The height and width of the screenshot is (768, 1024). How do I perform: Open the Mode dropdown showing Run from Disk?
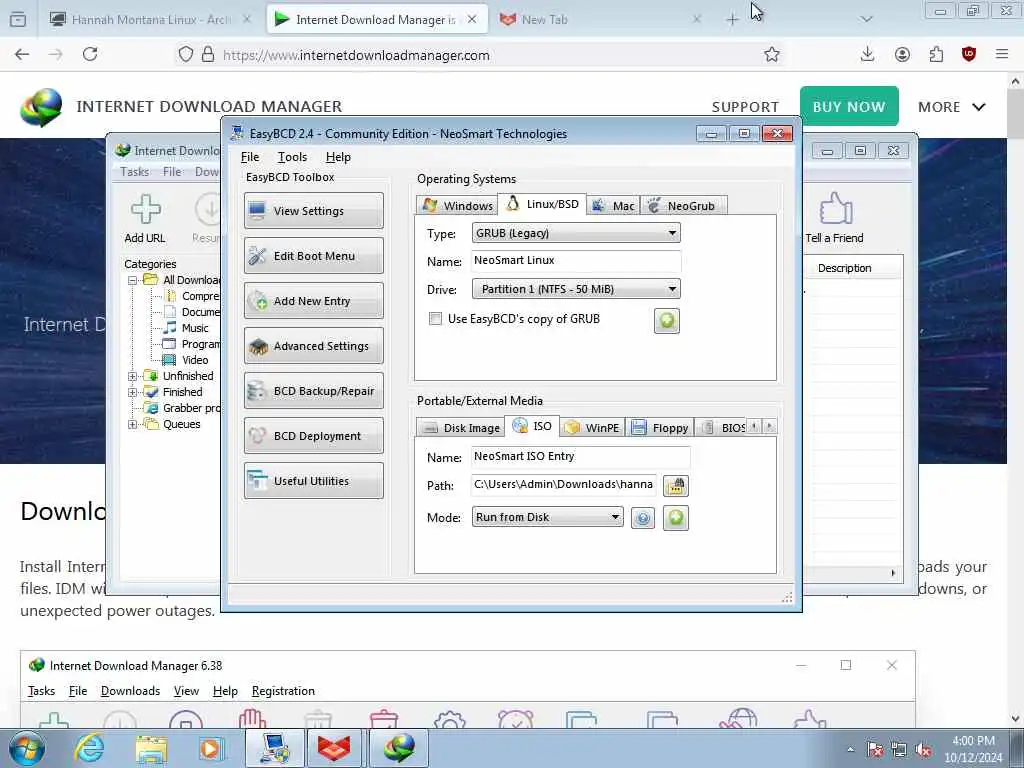(x=547, y=517)
